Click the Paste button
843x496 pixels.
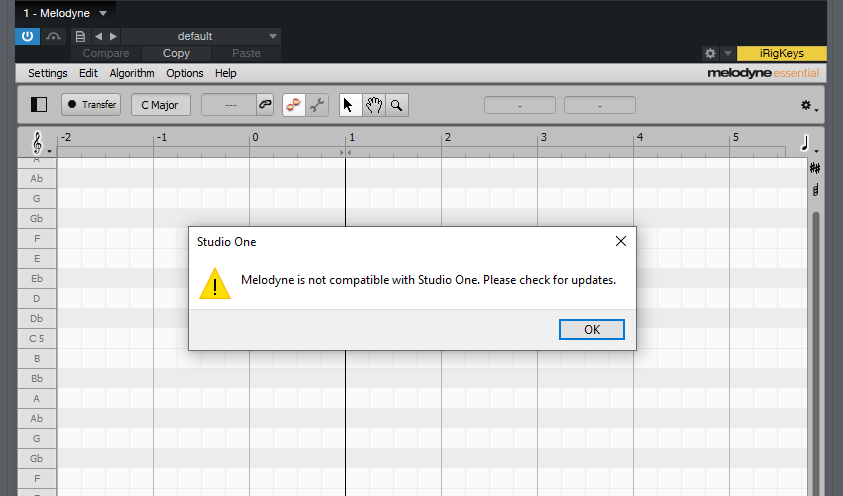click(246, 53)
